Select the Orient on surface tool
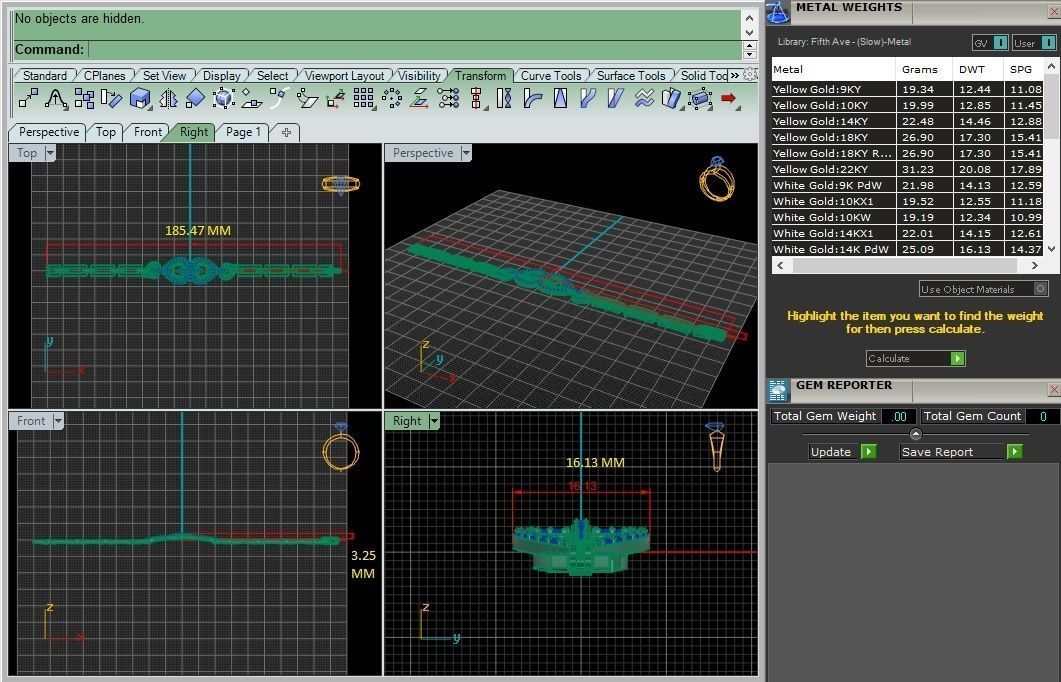This screenshot has width=1061, height=682. tap(307, 99)
